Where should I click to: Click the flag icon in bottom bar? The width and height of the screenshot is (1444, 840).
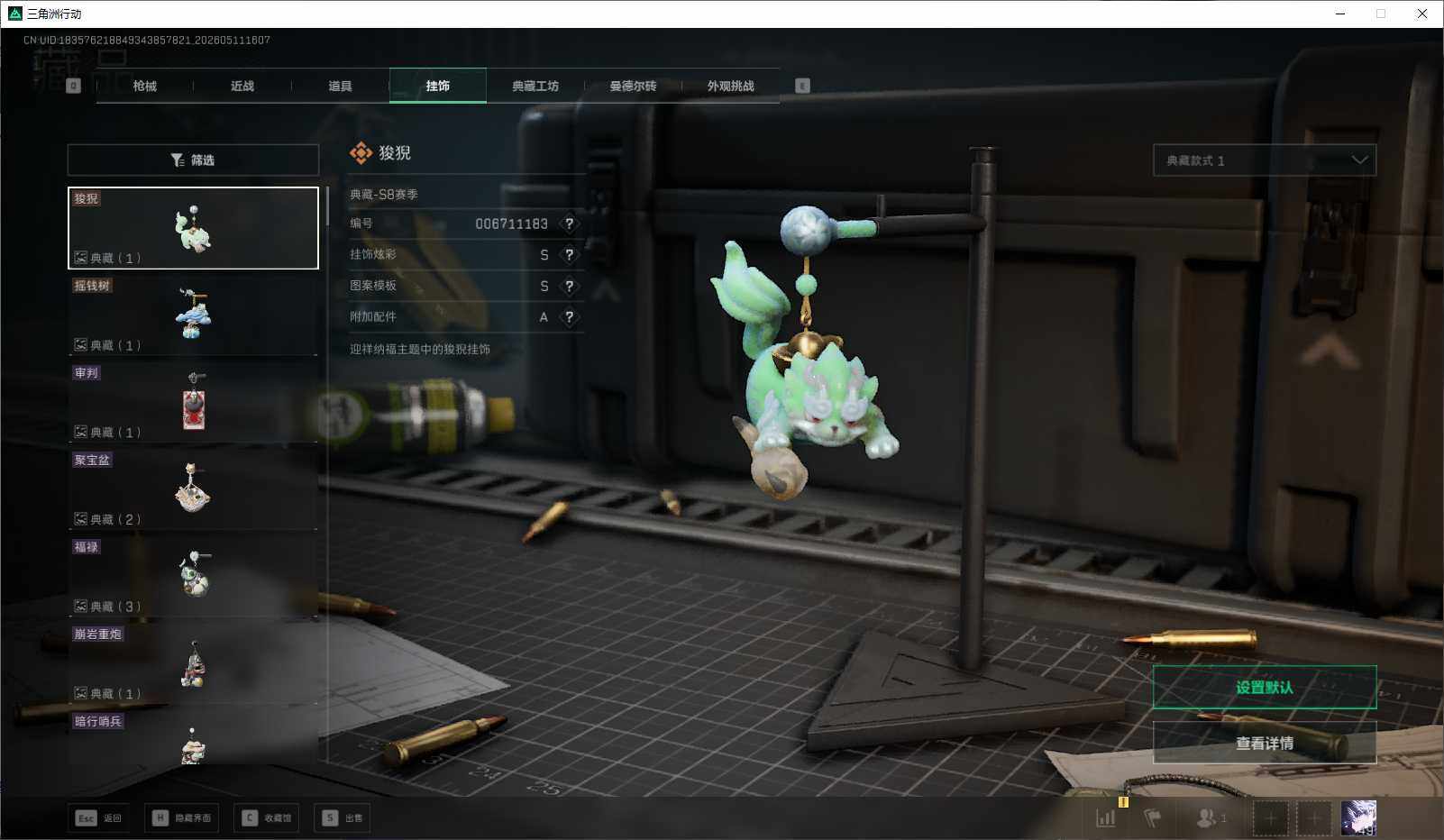[1153, 818]
